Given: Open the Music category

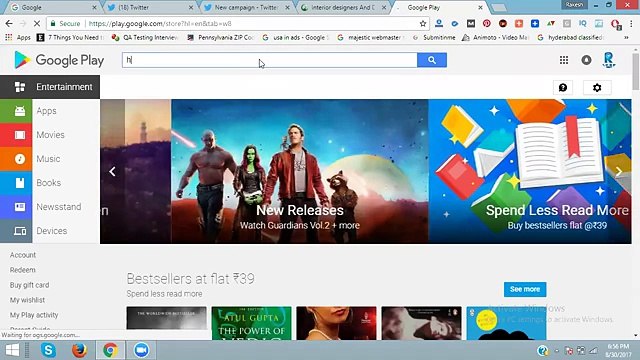Looking at the screenshot, I should pos(48,159).
